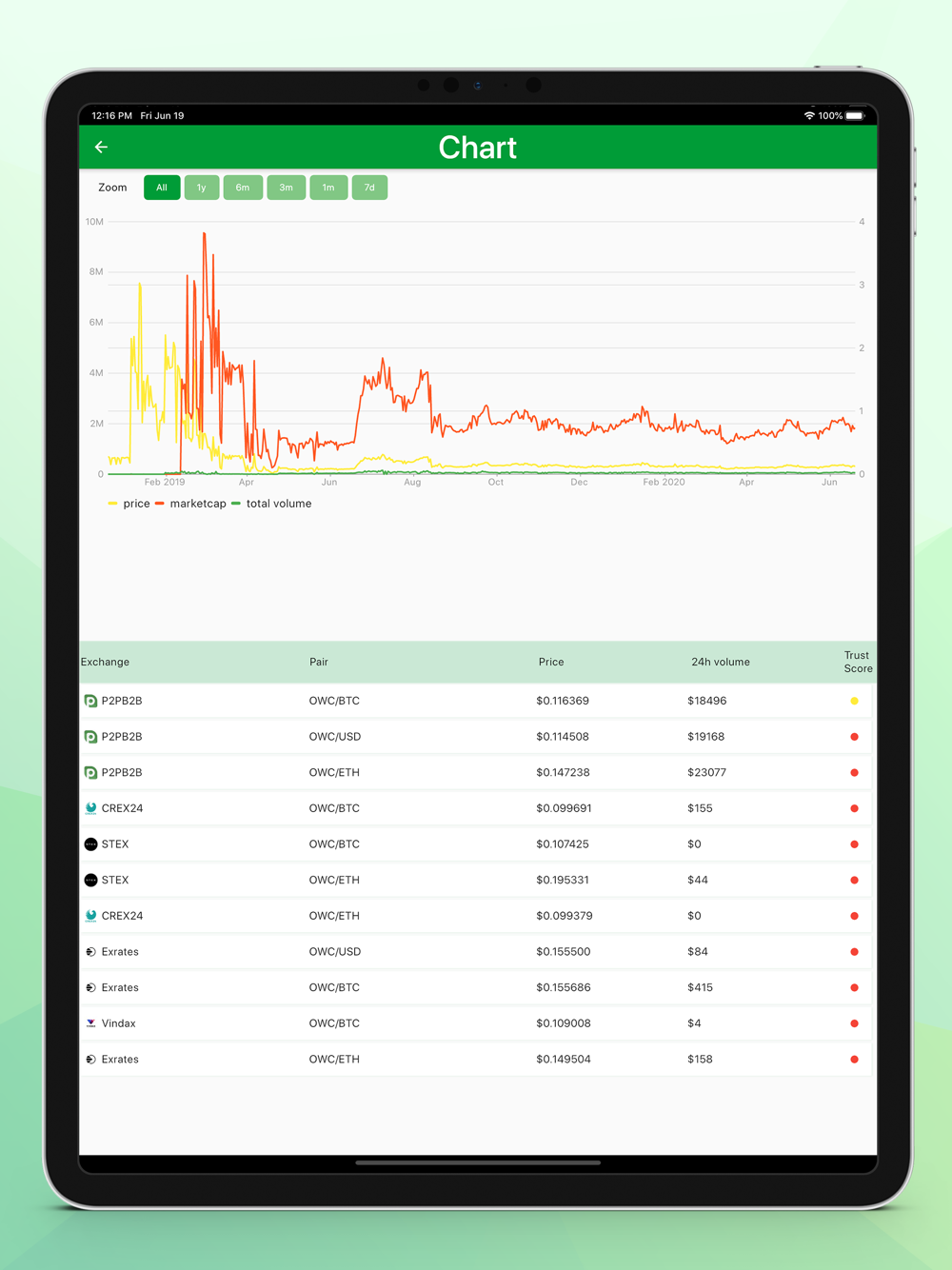Click price $0.099379
This screenshot has height=1270, width=952.
(x=564, y=916)
